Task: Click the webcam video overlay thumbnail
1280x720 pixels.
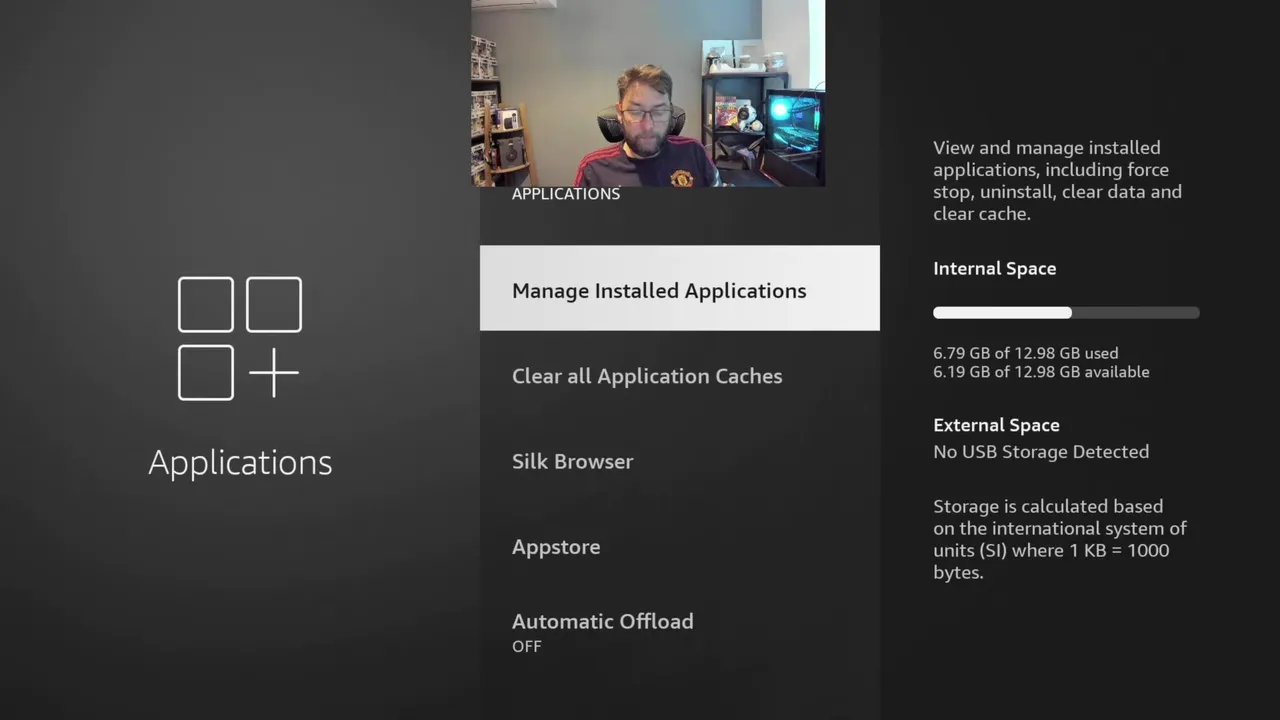Action: pyautogui.click(x=648, y=93)
